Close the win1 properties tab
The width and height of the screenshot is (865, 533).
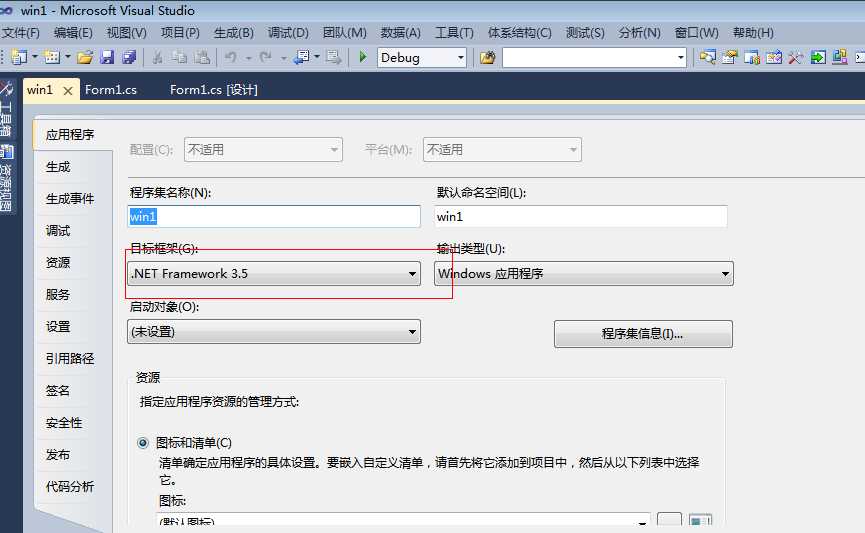pyautogui.click(x=68, y=90)
